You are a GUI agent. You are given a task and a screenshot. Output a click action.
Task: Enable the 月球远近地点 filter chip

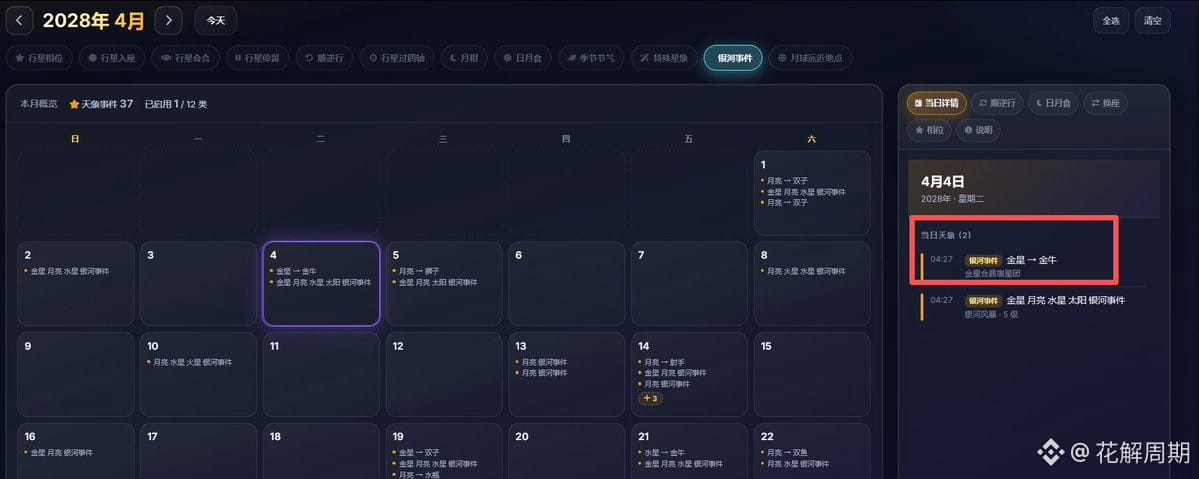coord(811,58)
